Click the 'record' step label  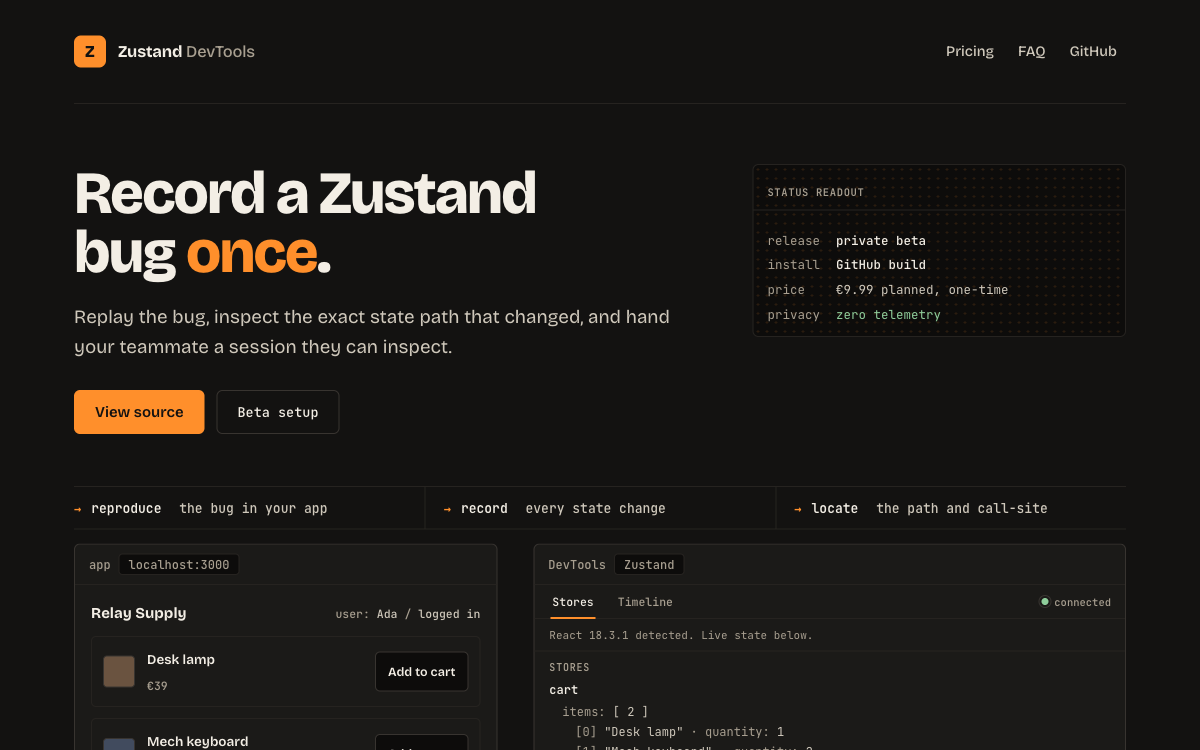(x=484, y=508)
